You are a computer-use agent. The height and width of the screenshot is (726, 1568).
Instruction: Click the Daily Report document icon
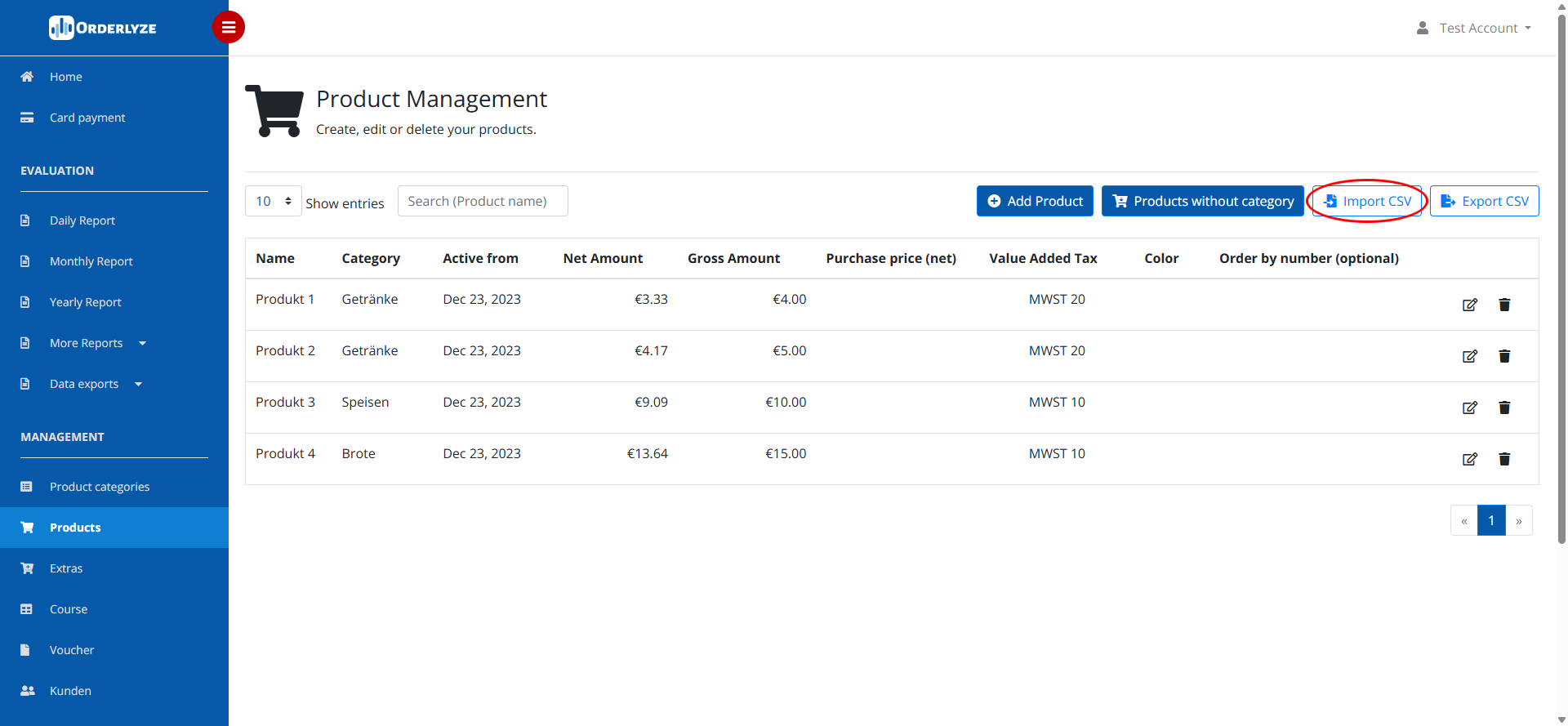pos(25,220)
